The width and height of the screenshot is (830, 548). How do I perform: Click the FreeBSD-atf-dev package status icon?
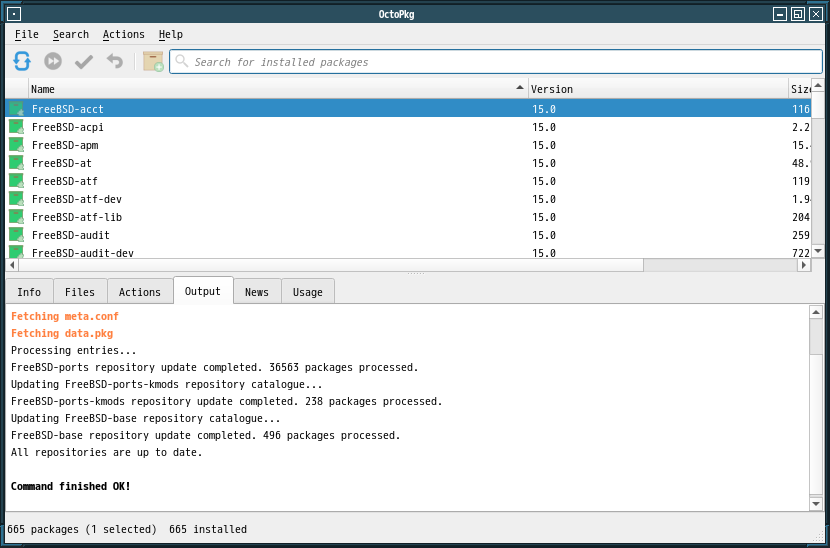point(16,199)
